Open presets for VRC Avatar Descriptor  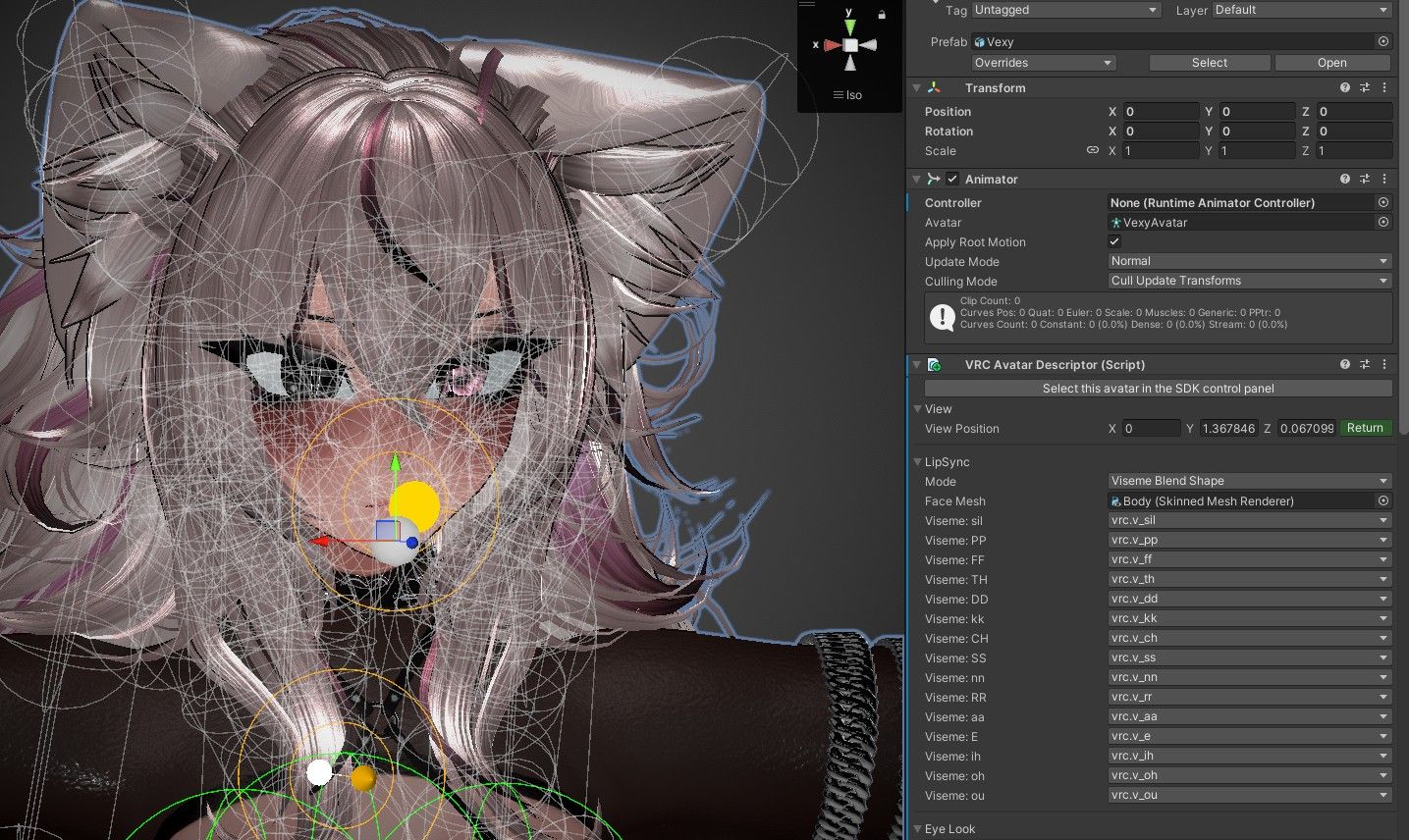pyautogui.click(x=1365, y=364)
